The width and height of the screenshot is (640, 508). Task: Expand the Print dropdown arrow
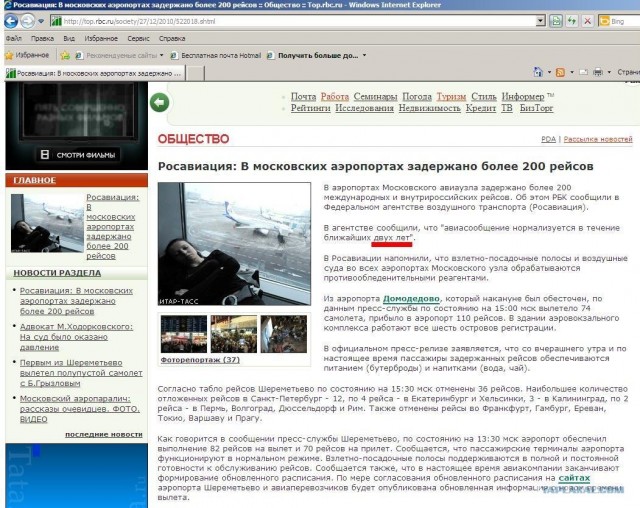click(609, 72)
